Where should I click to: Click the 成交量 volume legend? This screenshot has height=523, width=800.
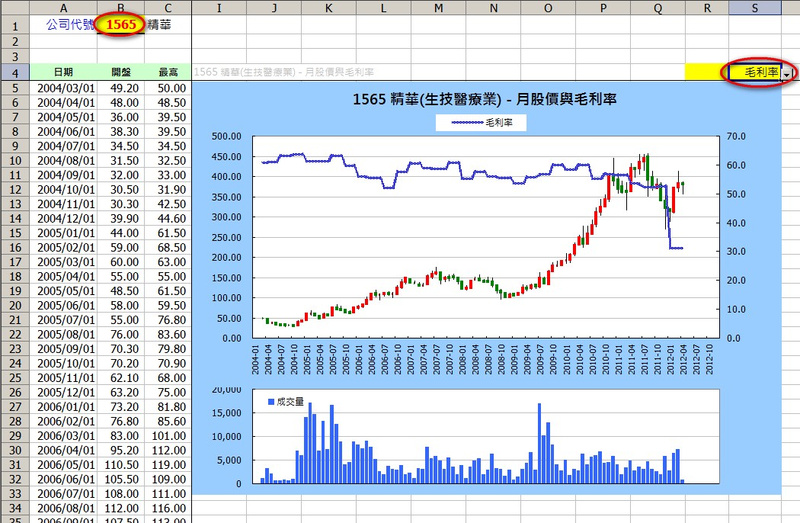(286, 402)
